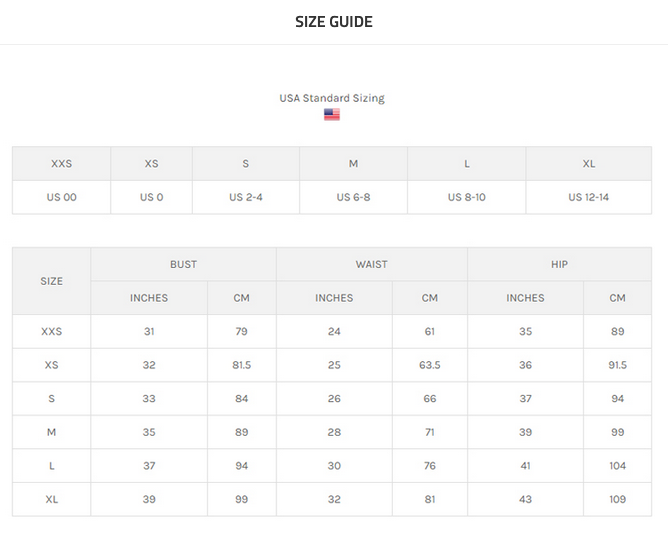Select the 109 hip CM value
Image resolution: width=668 pixels, height=539 pixels.
point(617,499)
